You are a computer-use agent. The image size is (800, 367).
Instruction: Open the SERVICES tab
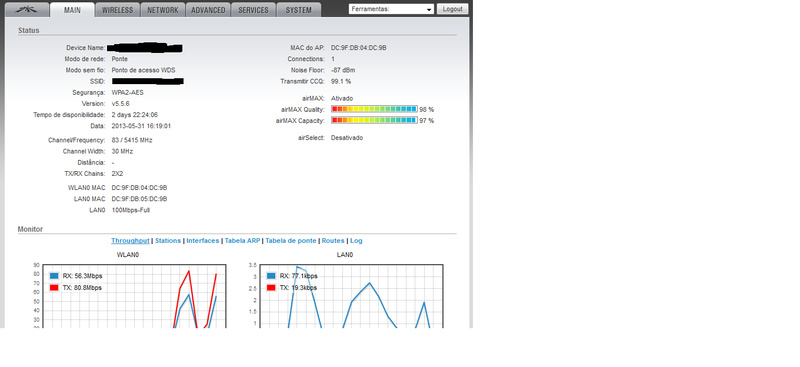click(254, 10)
